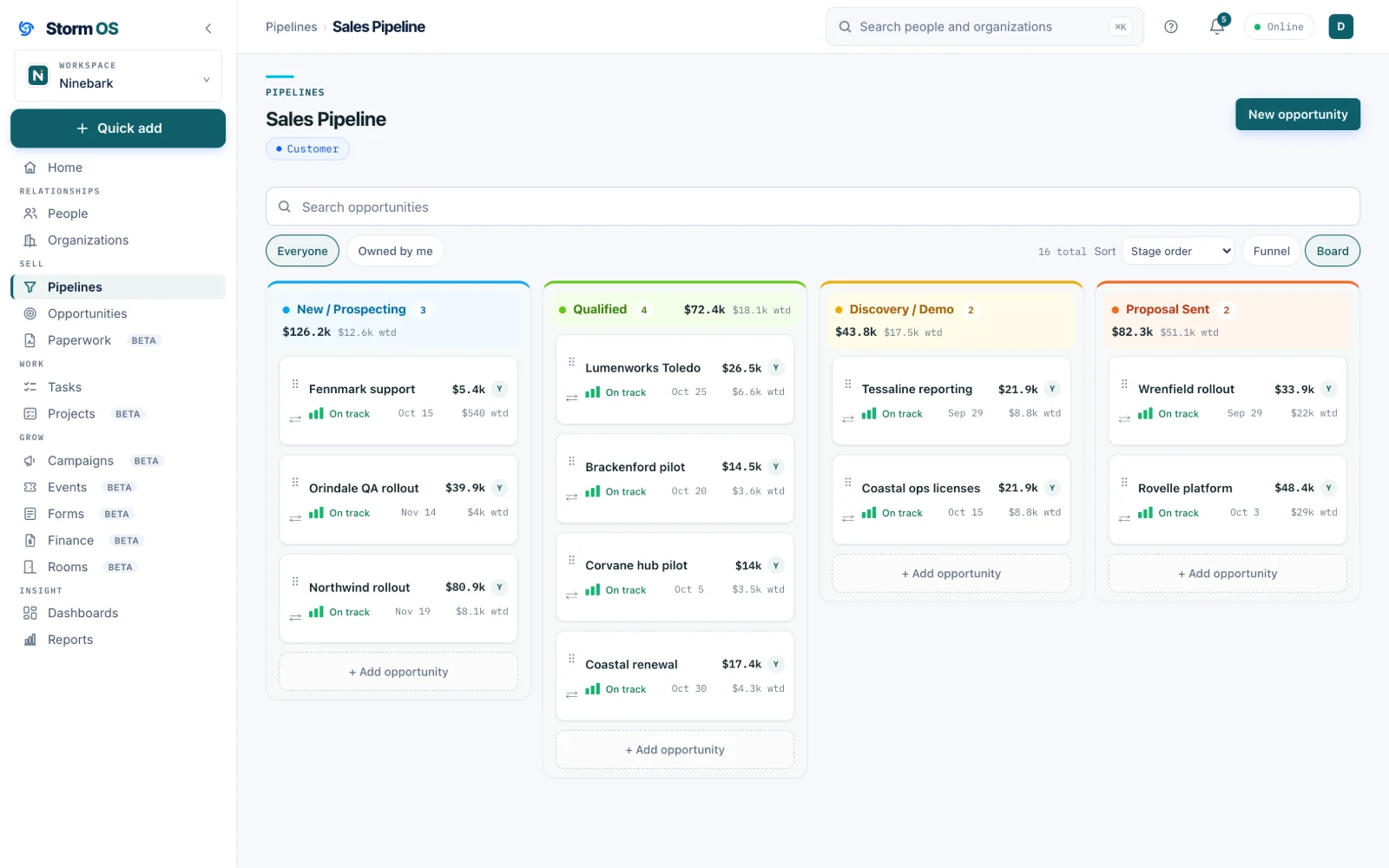Image resolution: width=1389 pixels, height=868 pixels.
Task: Switch to Board view
Action: (x=1333, y=251)
